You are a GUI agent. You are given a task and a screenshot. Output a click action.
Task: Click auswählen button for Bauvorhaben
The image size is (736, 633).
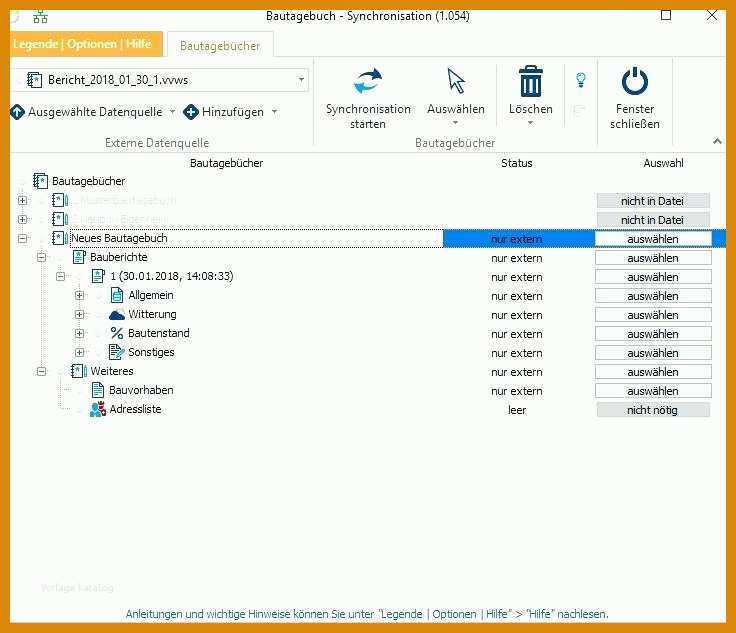(653, 391)
